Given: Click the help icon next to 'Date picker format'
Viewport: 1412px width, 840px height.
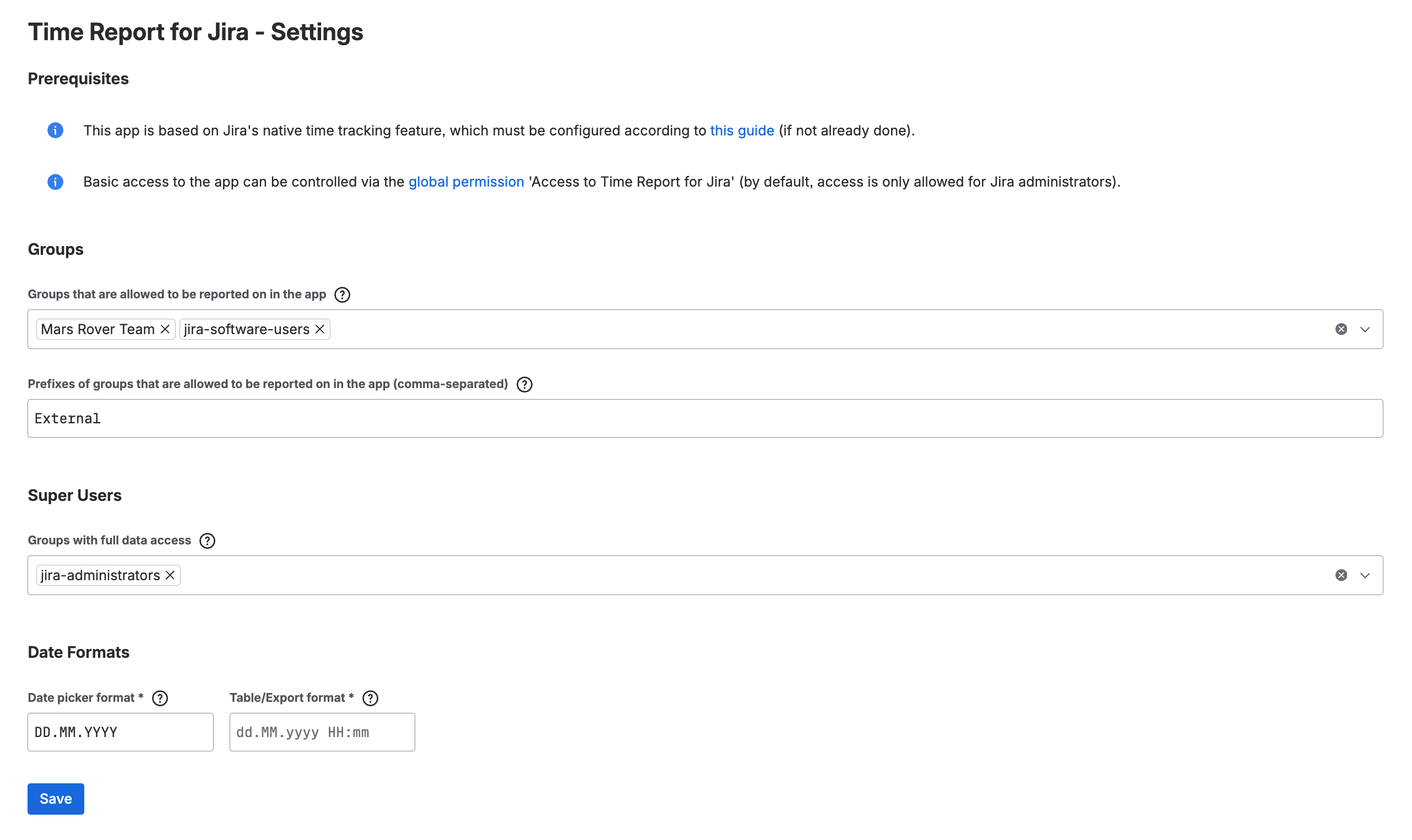Looking at the screenshot, I should [x=160, y=698].
